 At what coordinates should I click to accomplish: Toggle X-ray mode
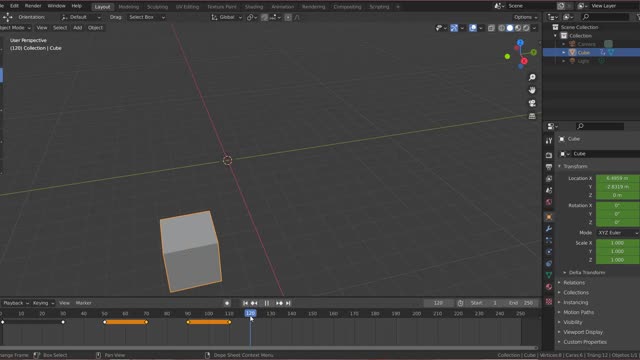pyautogui.click(x=491, y=28)
